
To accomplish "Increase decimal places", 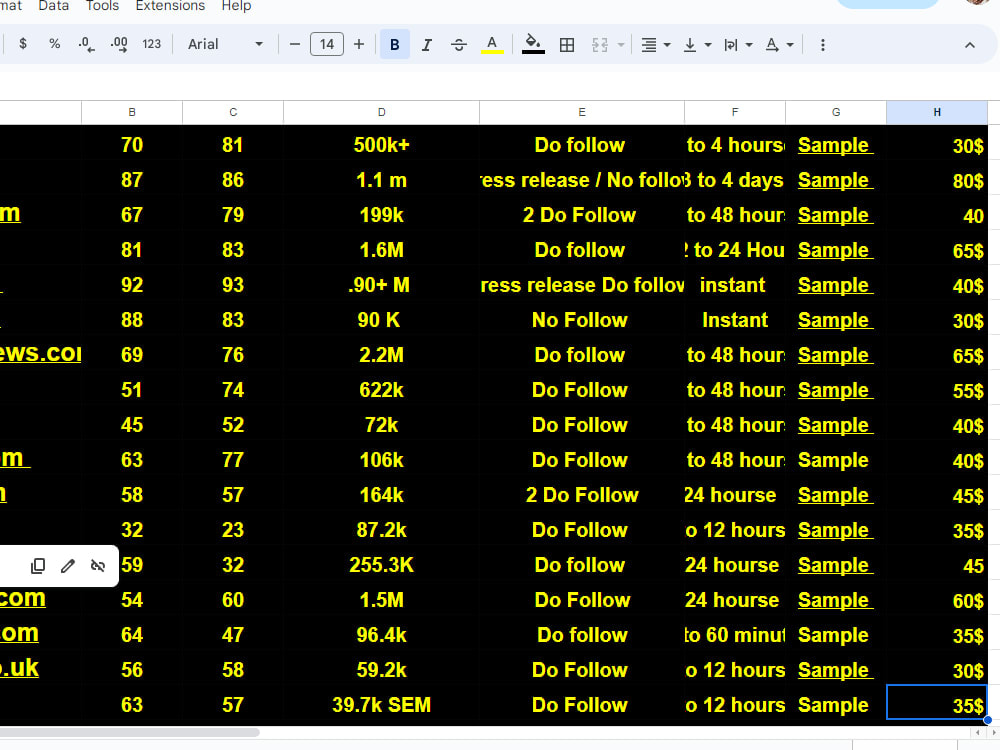I will tap(119, 44).
